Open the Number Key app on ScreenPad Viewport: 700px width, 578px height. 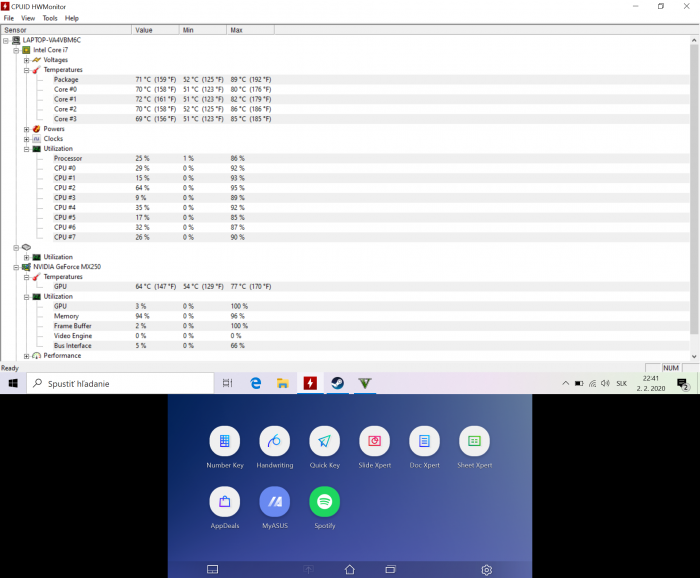point(224,441)
